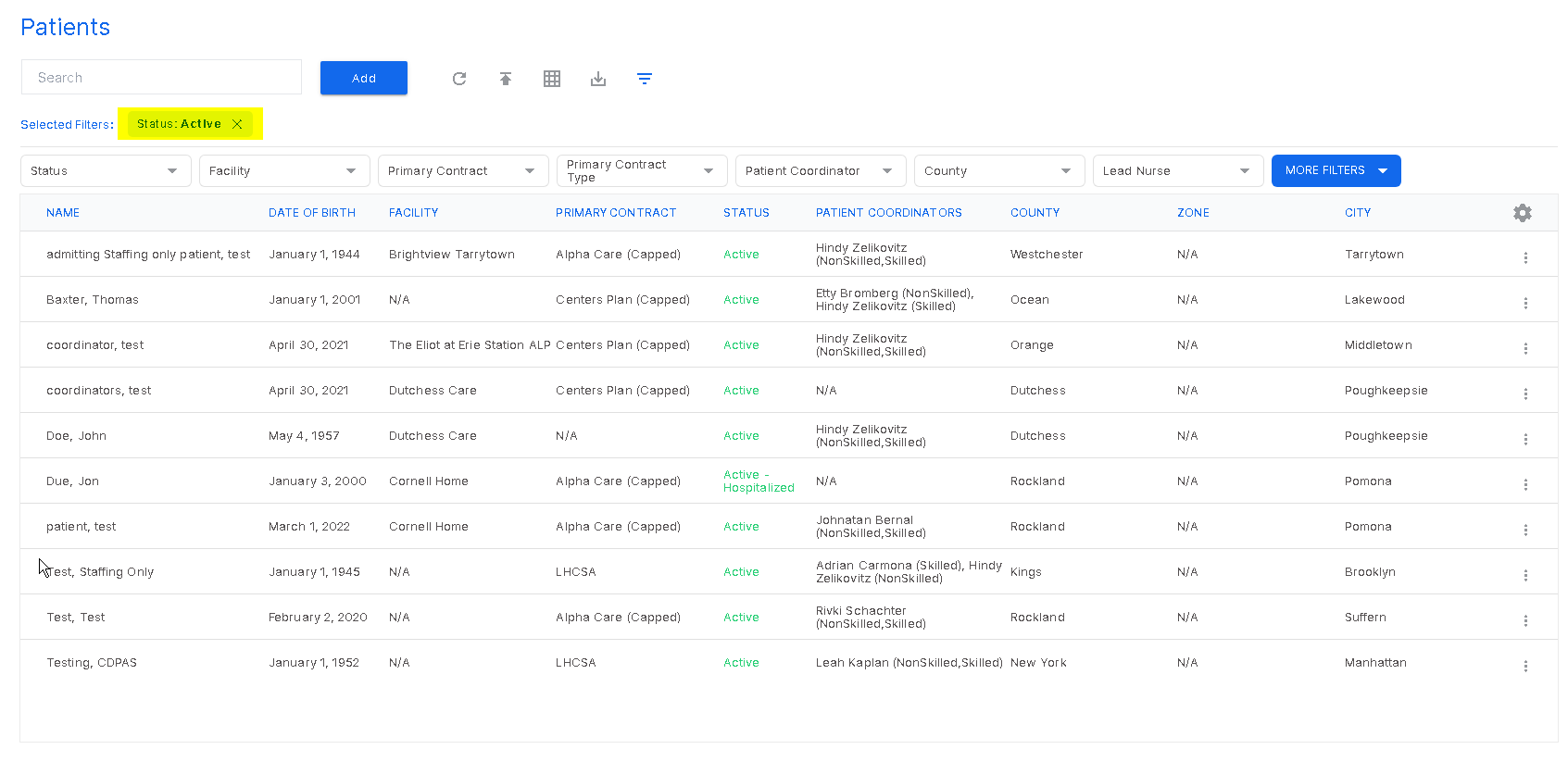
Task: Open row menu for admitting Staffing only patient
Action: [1525, 257]
